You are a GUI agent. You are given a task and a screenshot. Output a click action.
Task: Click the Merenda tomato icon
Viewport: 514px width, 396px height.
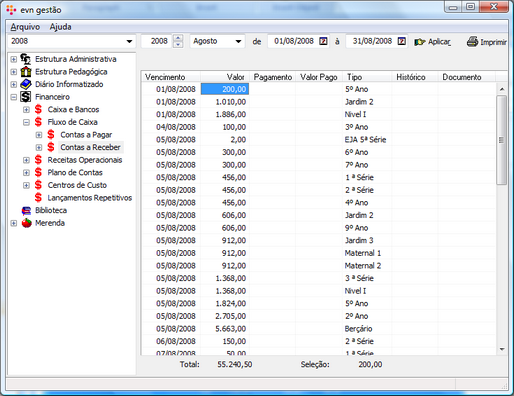pyautogui.click(x=26, y=223)
